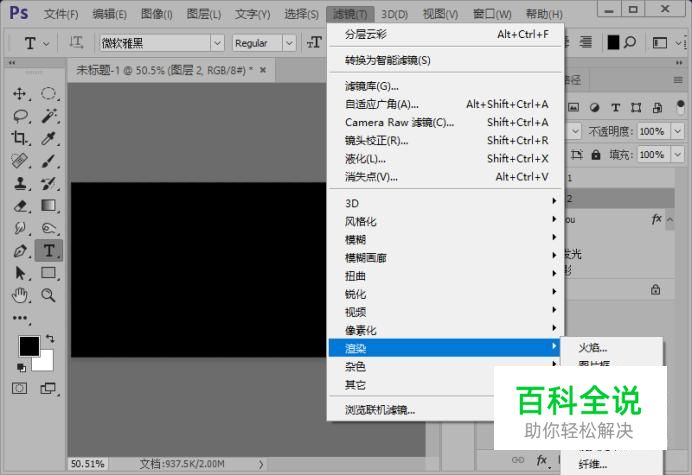Select the Brush tool
Viewport: 692px width, 475px height.
click(x=49, y=161)
